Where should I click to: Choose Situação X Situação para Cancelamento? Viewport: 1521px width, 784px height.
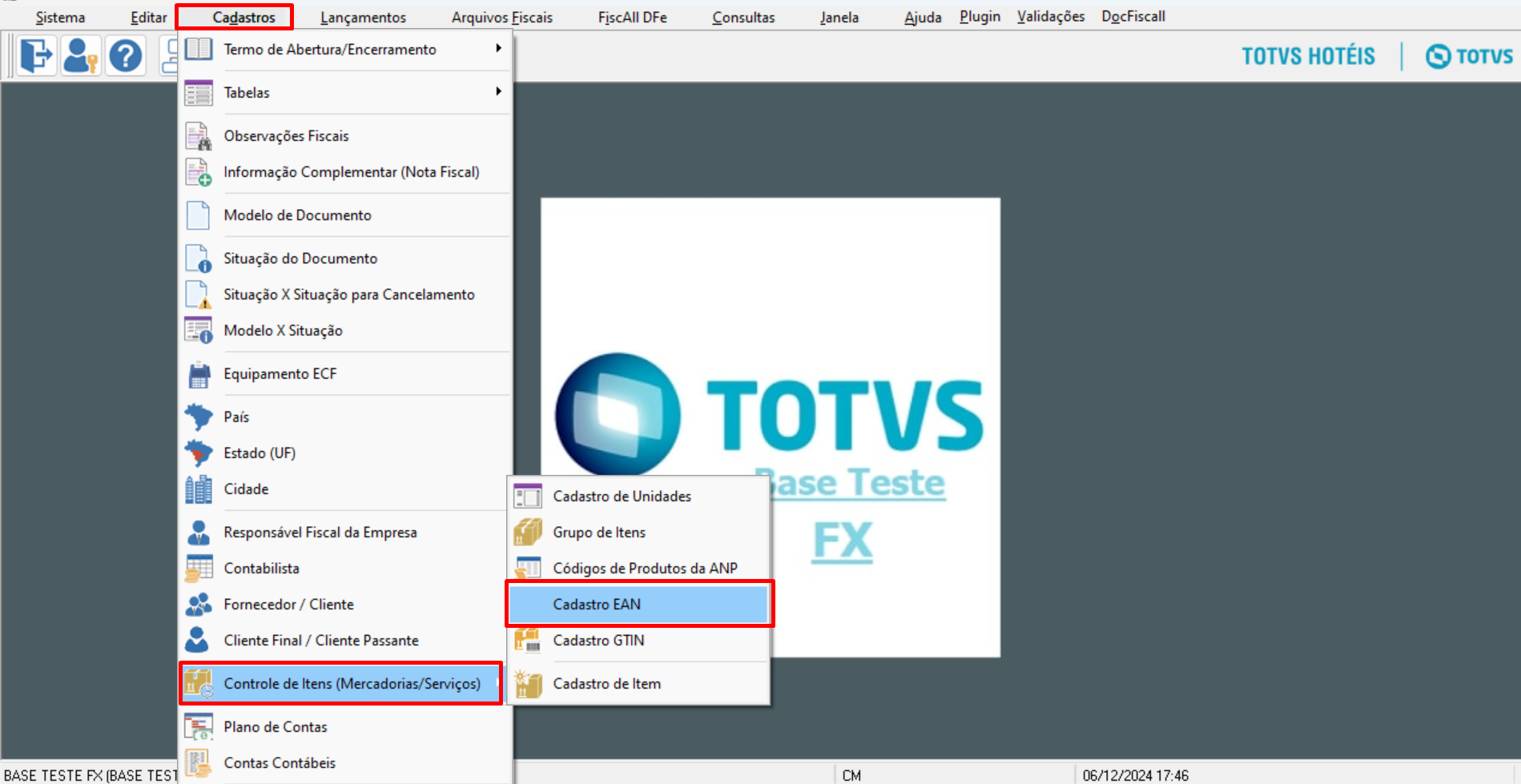pos(344,295)
